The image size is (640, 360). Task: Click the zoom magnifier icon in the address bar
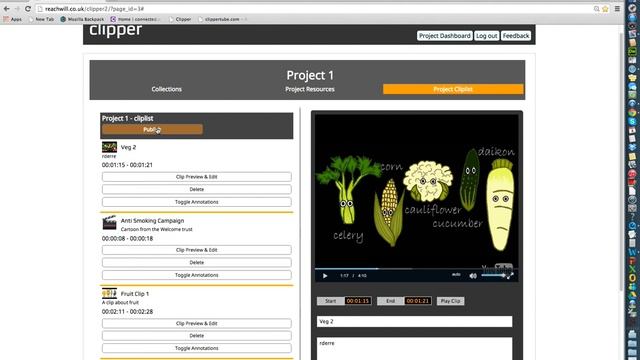[x=597, y=9]
